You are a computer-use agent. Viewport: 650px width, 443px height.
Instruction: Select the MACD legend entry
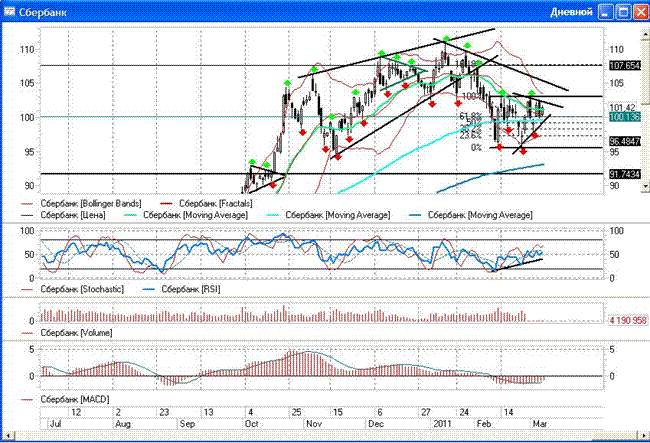65,399
